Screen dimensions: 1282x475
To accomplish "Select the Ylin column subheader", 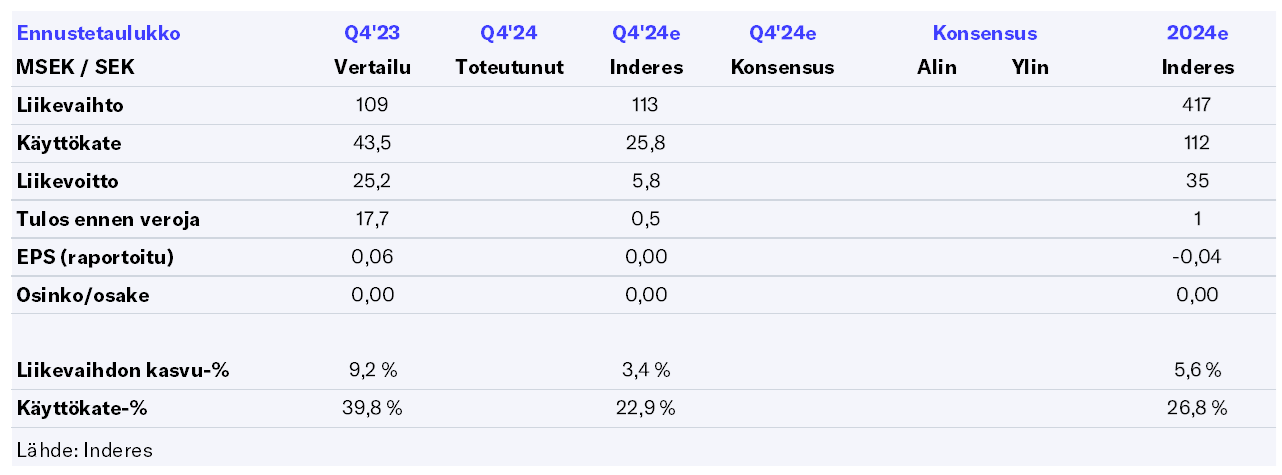I will (x=1030, y=68).
